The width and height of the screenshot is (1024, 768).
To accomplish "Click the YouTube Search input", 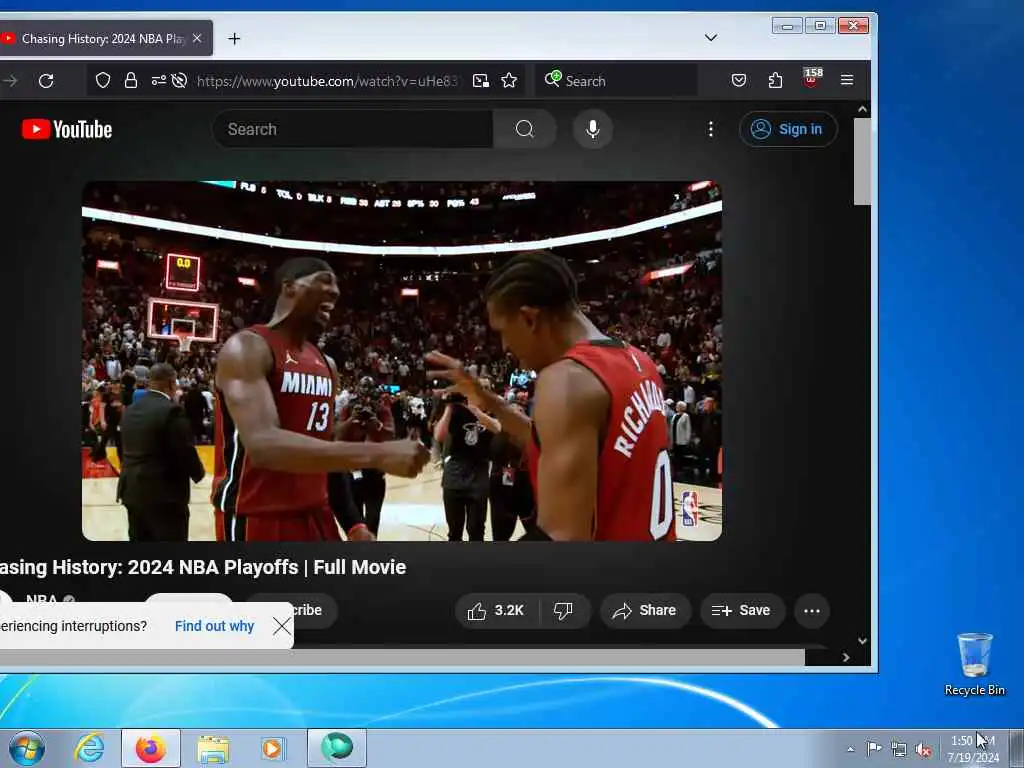I will click(353, 129).
